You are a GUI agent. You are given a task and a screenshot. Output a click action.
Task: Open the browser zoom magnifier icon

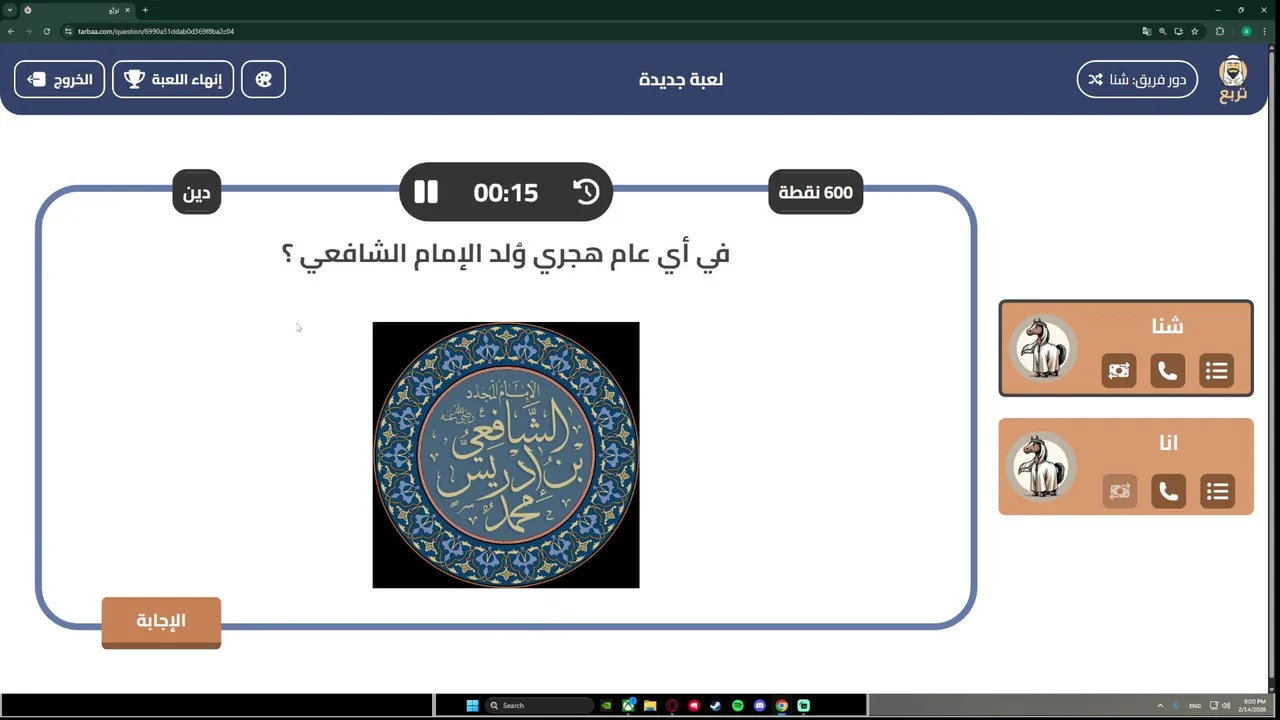(x=1162, y=31)
